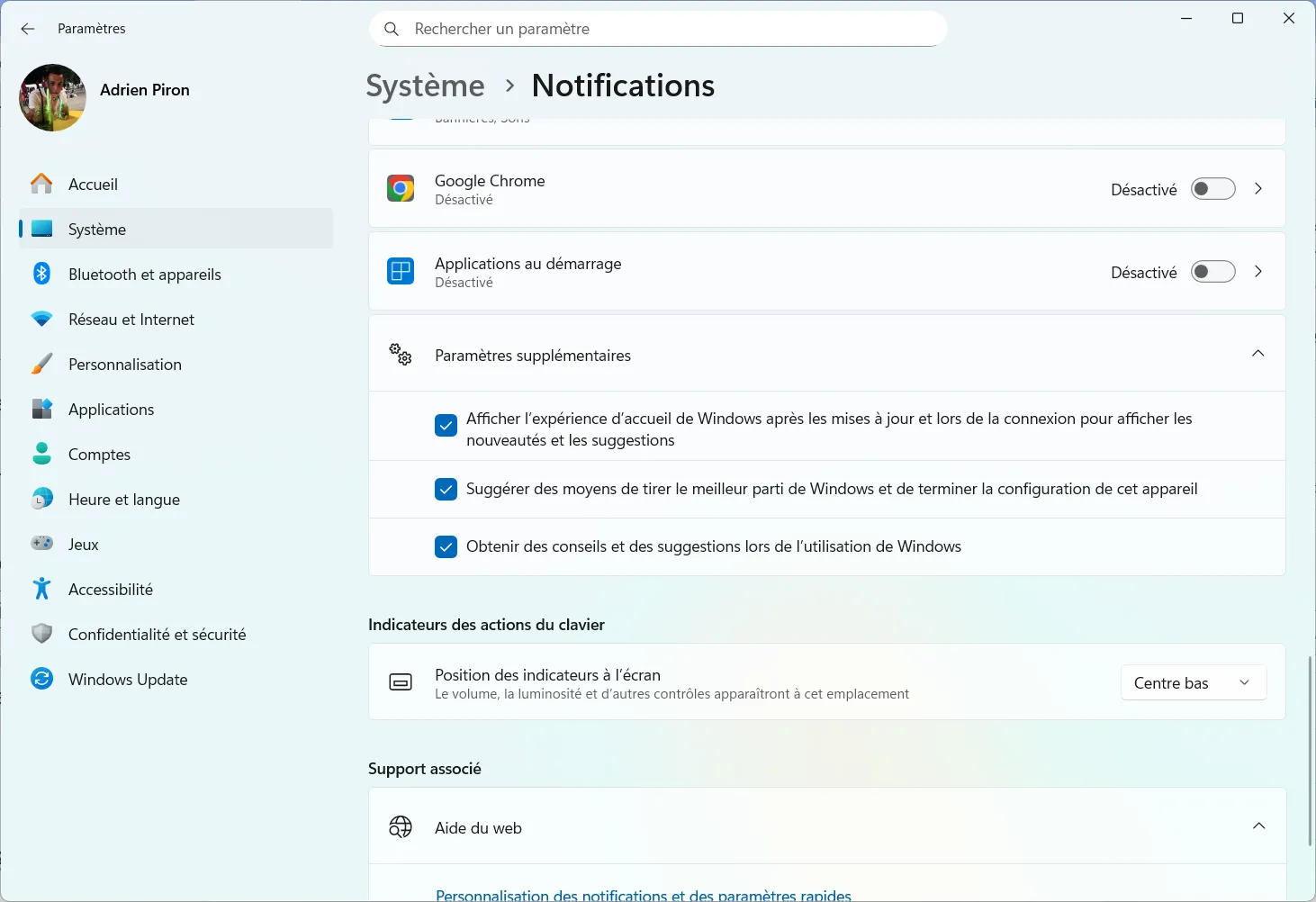Select "Confidentialité et sécurité" in sidebar
Viewport: 1316px width, 902px height.
tap(157, 634)
